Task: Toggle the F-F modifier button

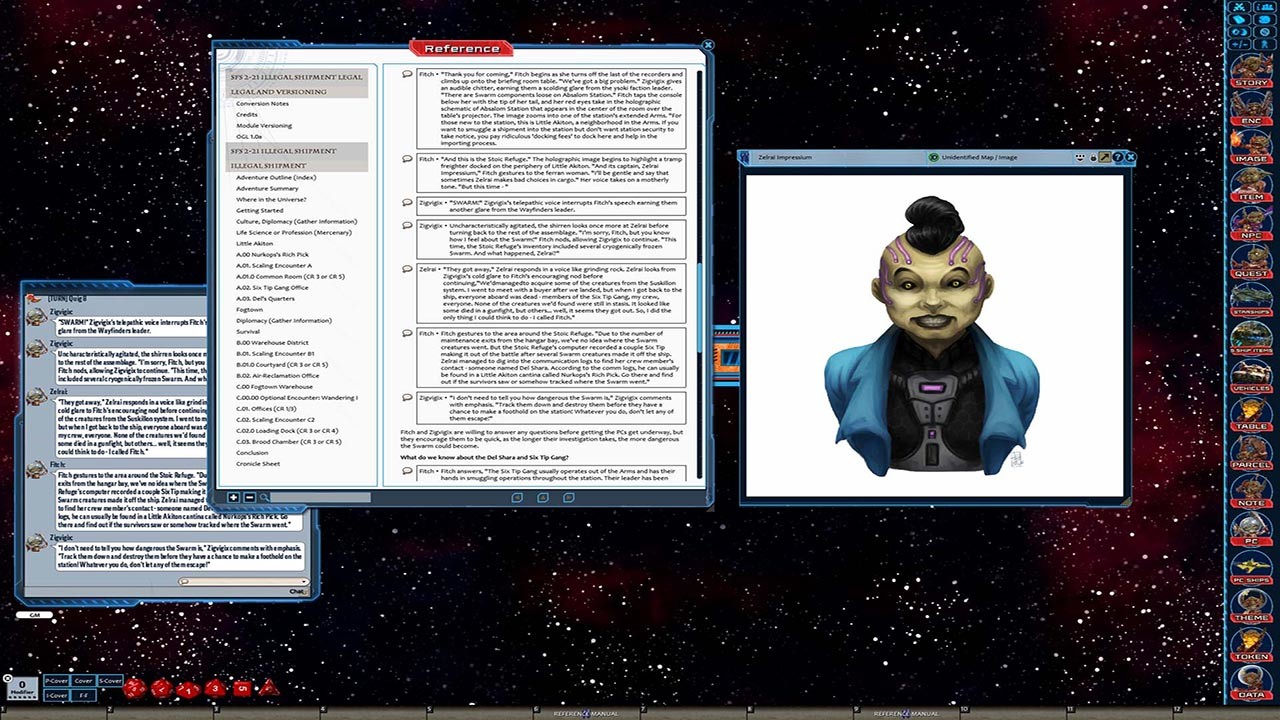Action: tap(83, 695)
